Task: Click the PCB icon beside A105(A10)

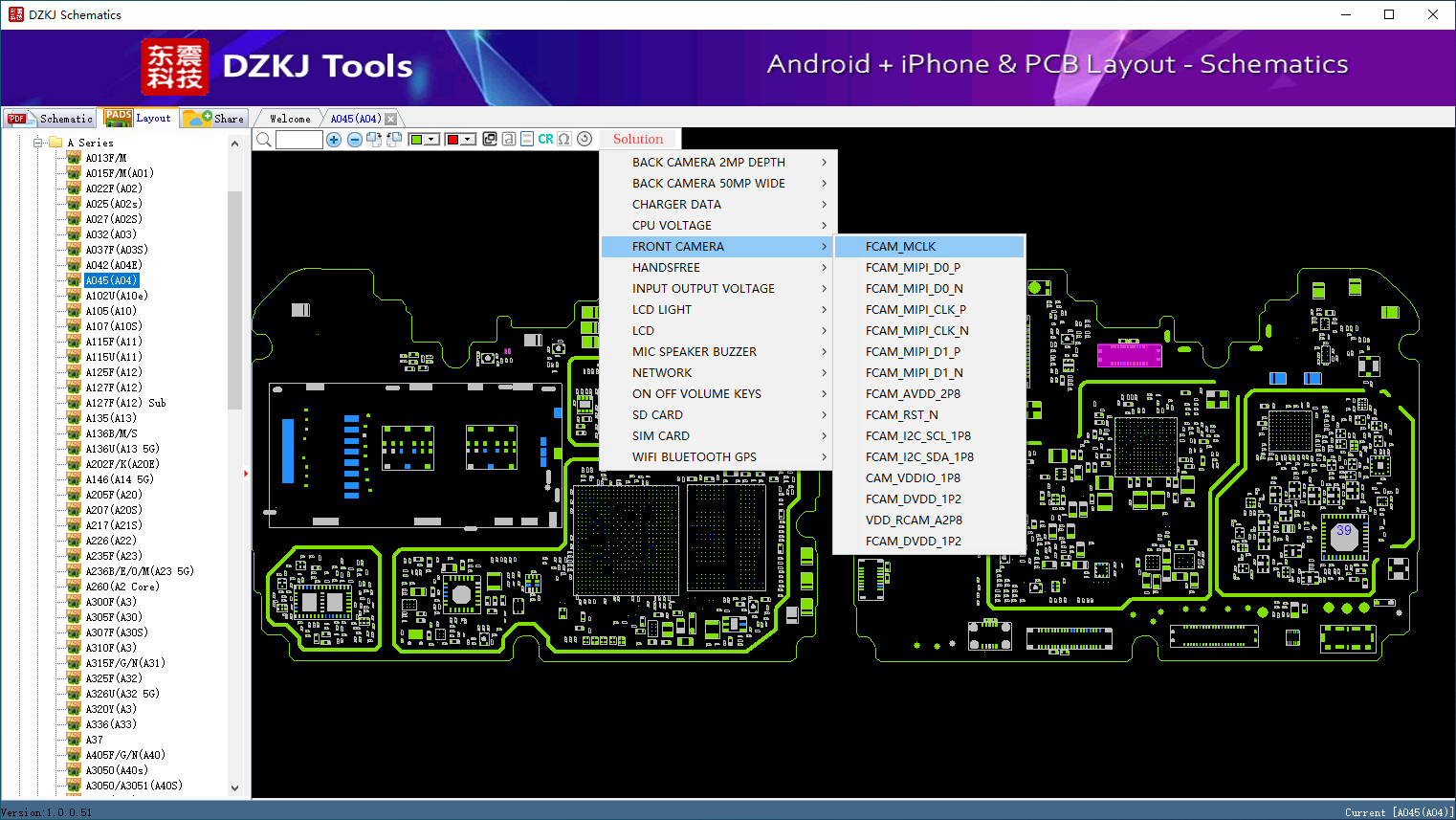Action: [74, 311]
